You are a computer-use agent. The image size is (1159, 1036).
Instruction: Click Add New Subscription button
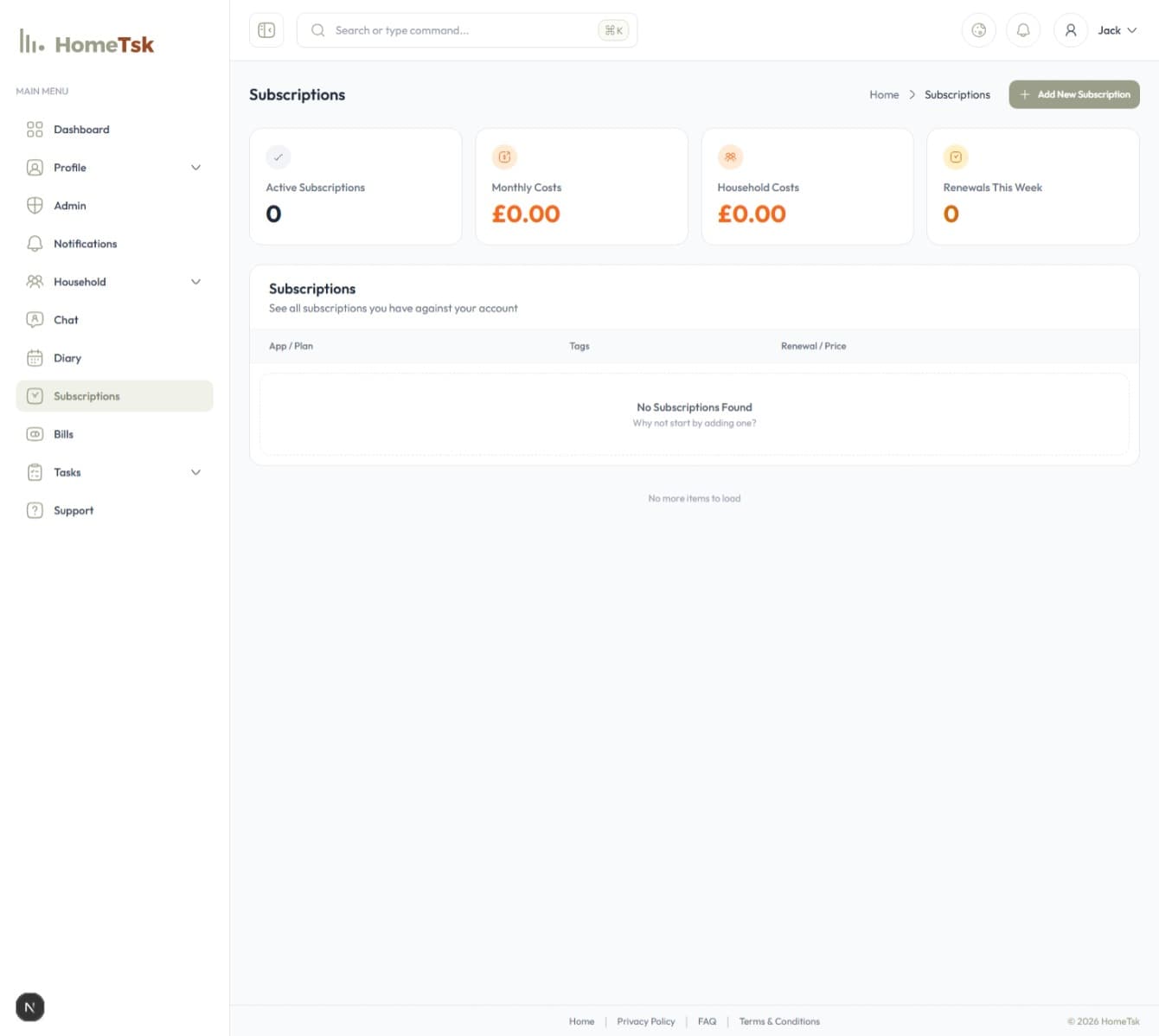point(1073,94)
